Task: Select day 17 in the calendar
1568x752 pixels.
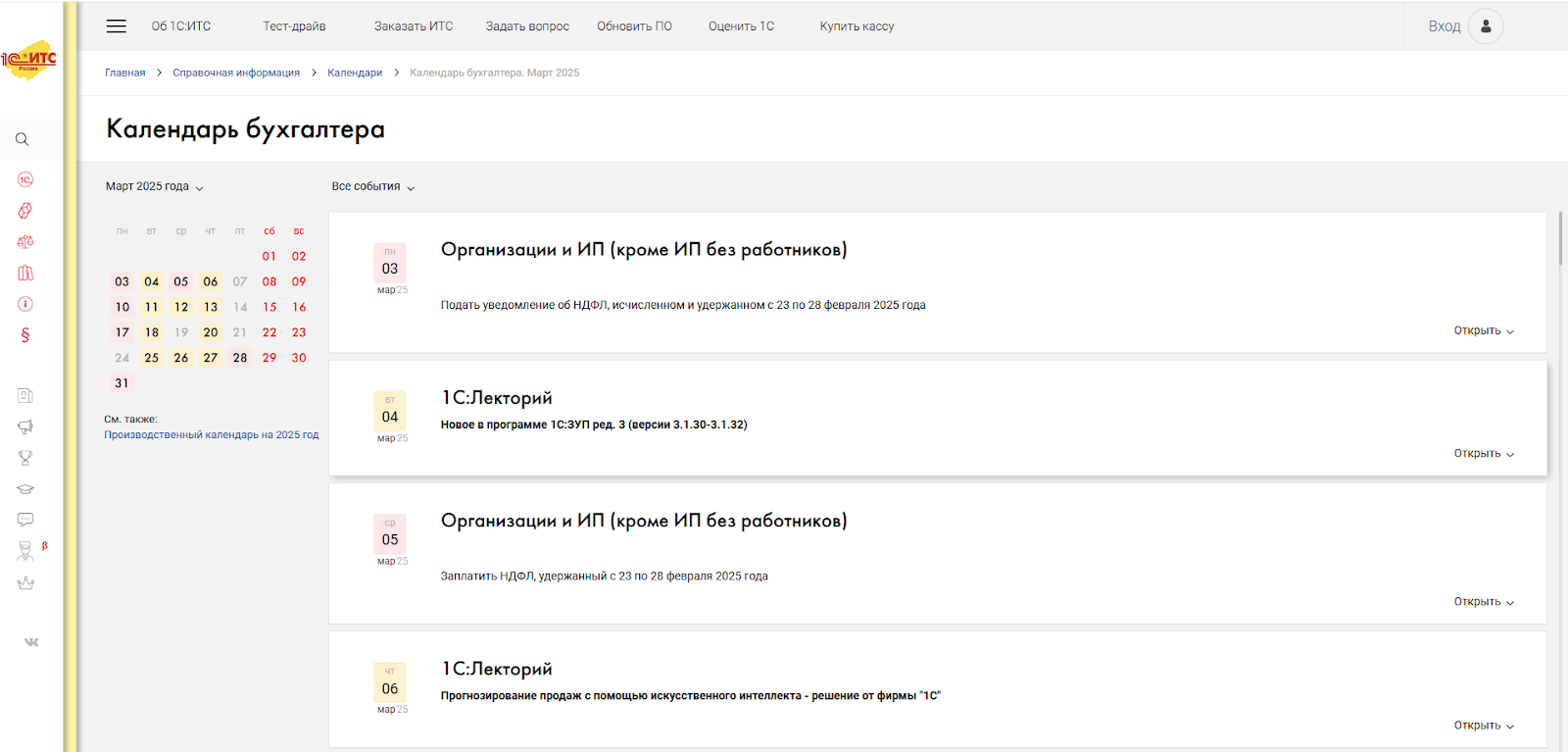Action: click(x=122, y=332)
